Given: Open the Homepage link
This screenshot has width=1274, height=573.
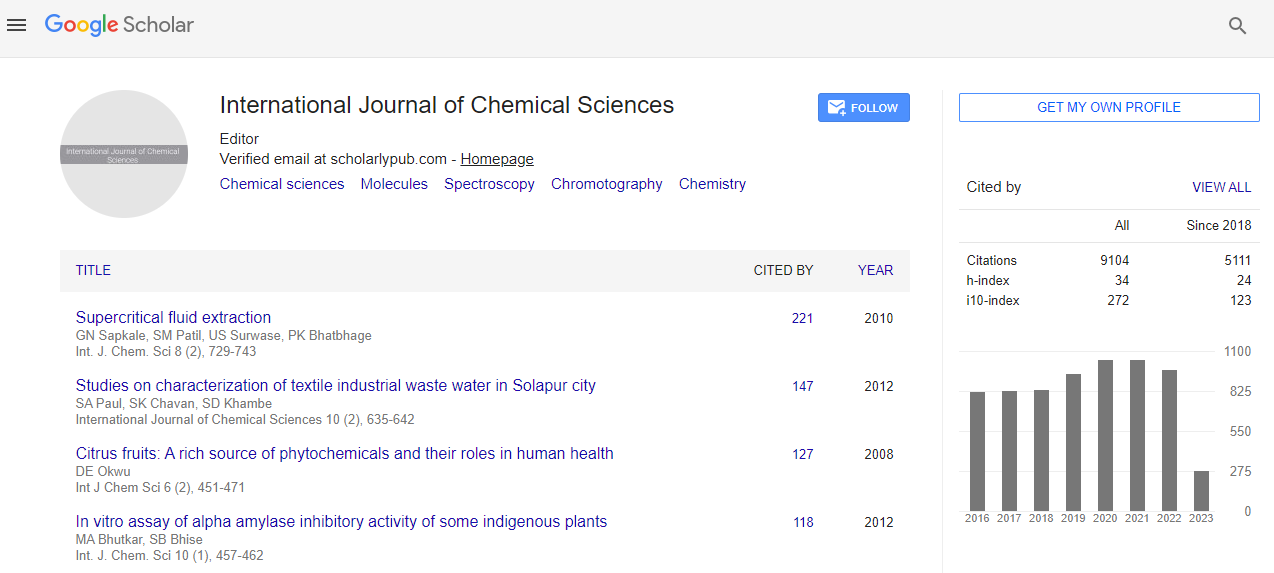Looking at the screenshot, I should point(497,159).
